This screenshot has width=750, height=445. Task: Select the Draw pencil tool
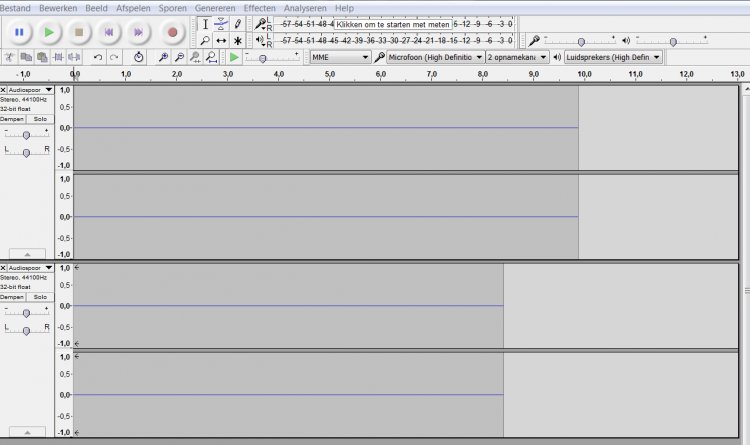pyautogui.click(x=237, y=24)
